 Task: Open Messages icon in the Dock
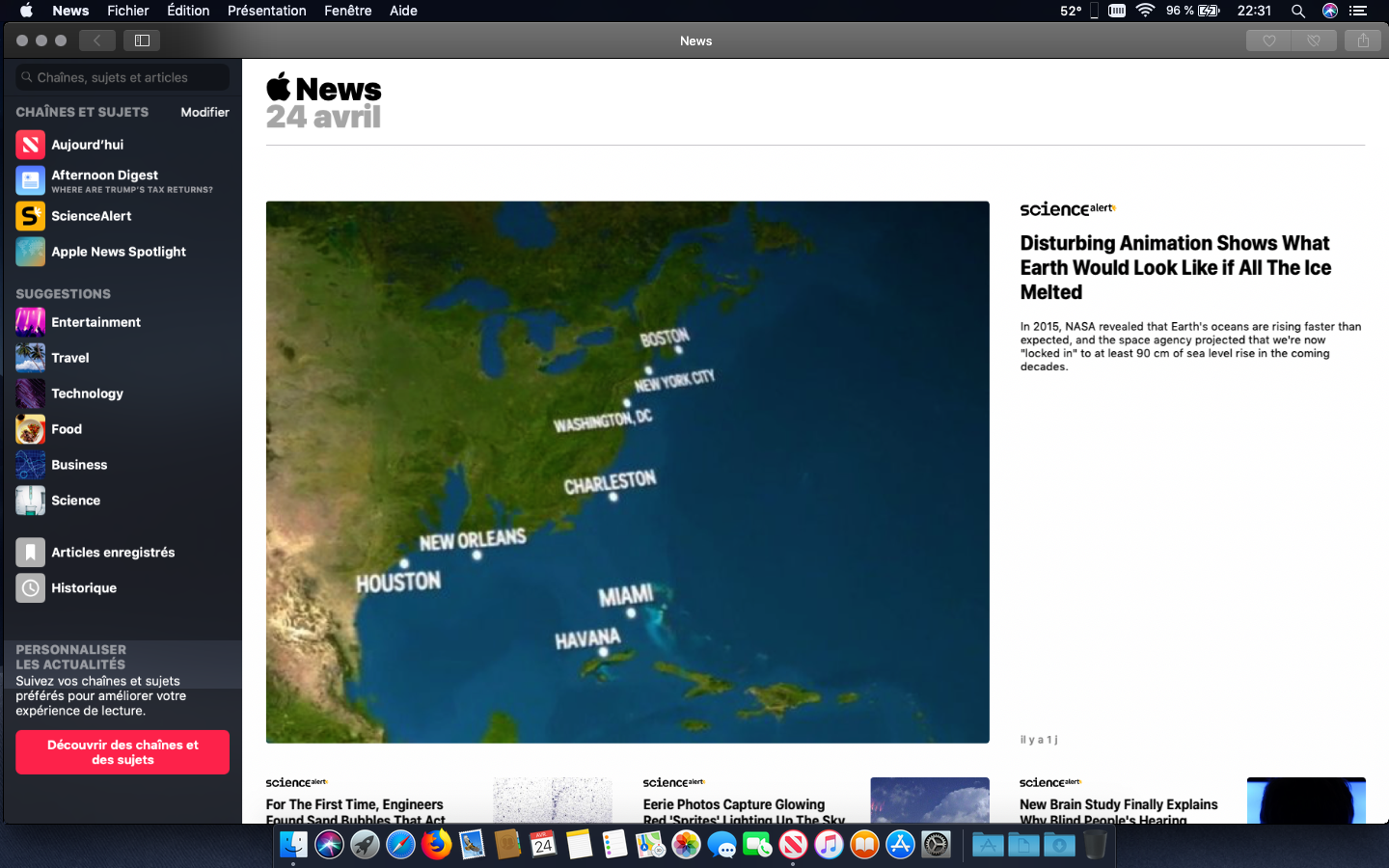click(722, 845)
